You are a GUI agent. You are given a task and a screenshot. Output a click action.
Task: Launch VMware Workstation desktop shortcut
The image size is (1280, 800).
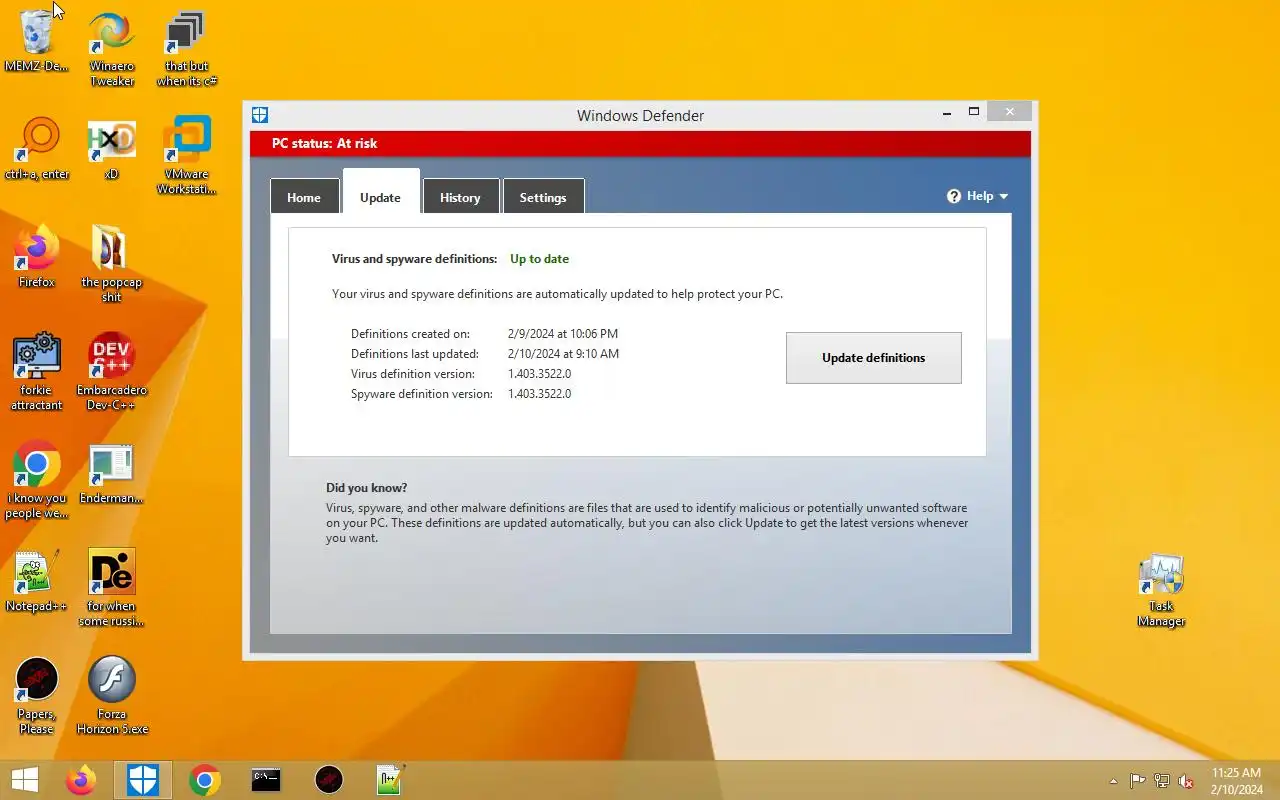[187, 155]
